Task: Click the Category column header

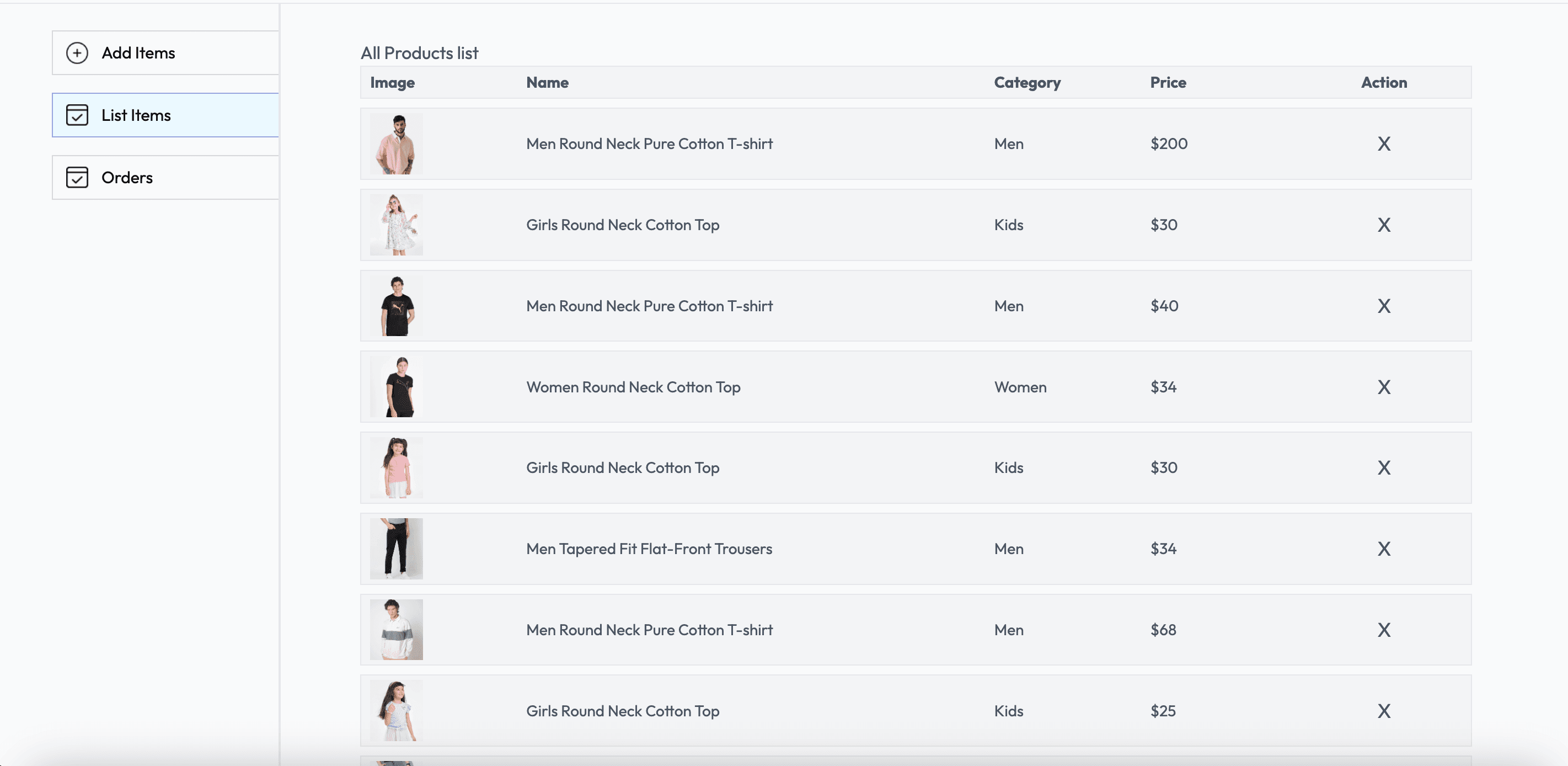Action: 1027,82
